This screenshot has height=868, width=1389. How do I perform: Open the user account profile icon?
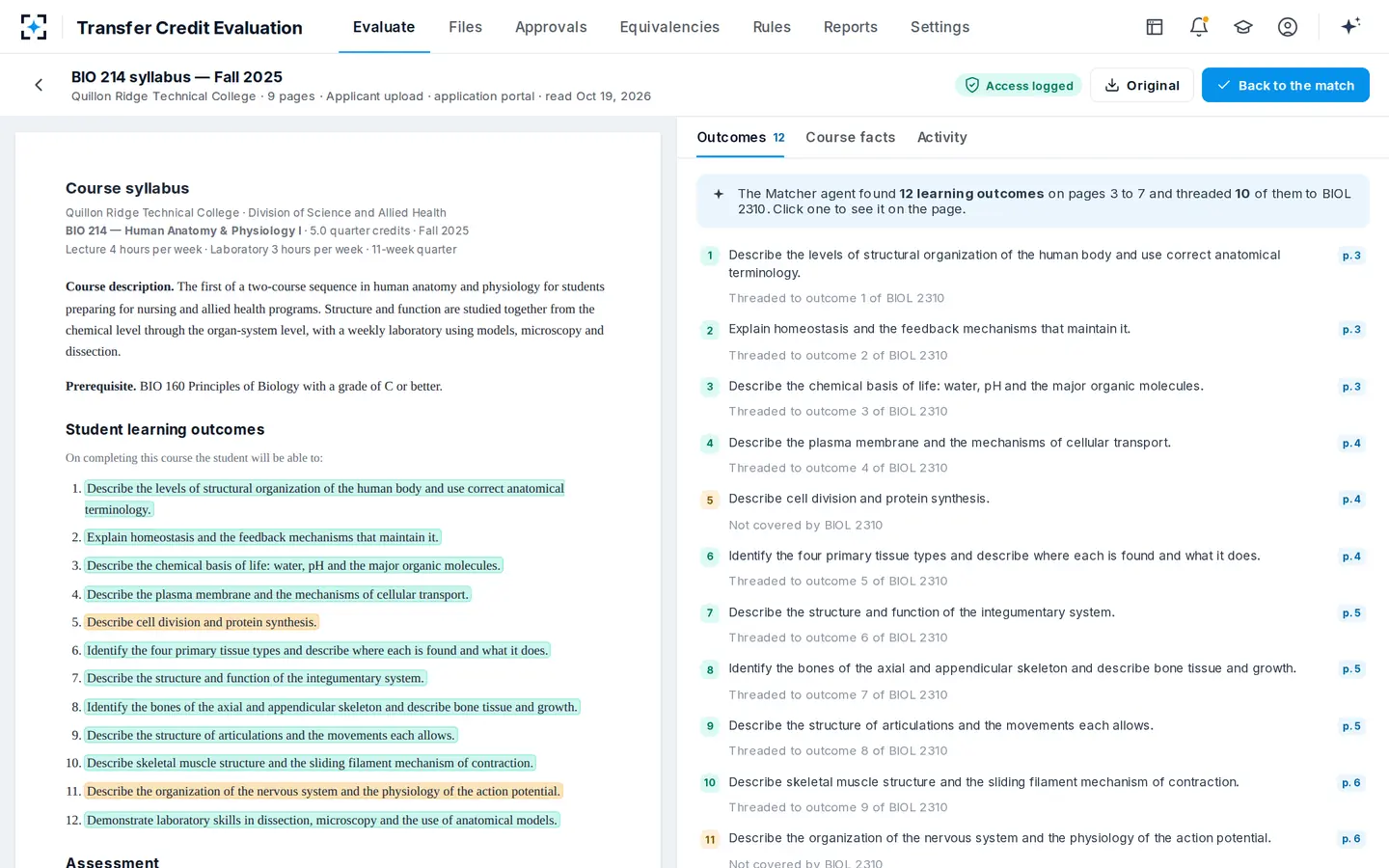[x=1288, y=27]
